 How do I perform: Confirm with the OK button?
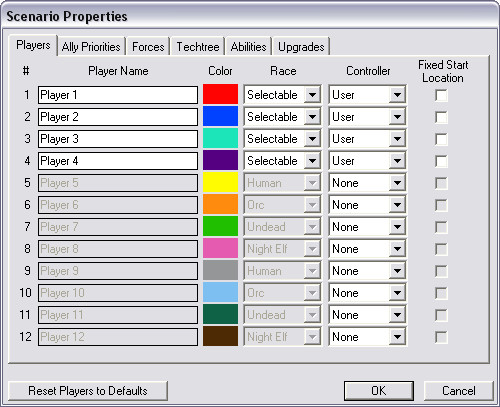click(379, 391)
